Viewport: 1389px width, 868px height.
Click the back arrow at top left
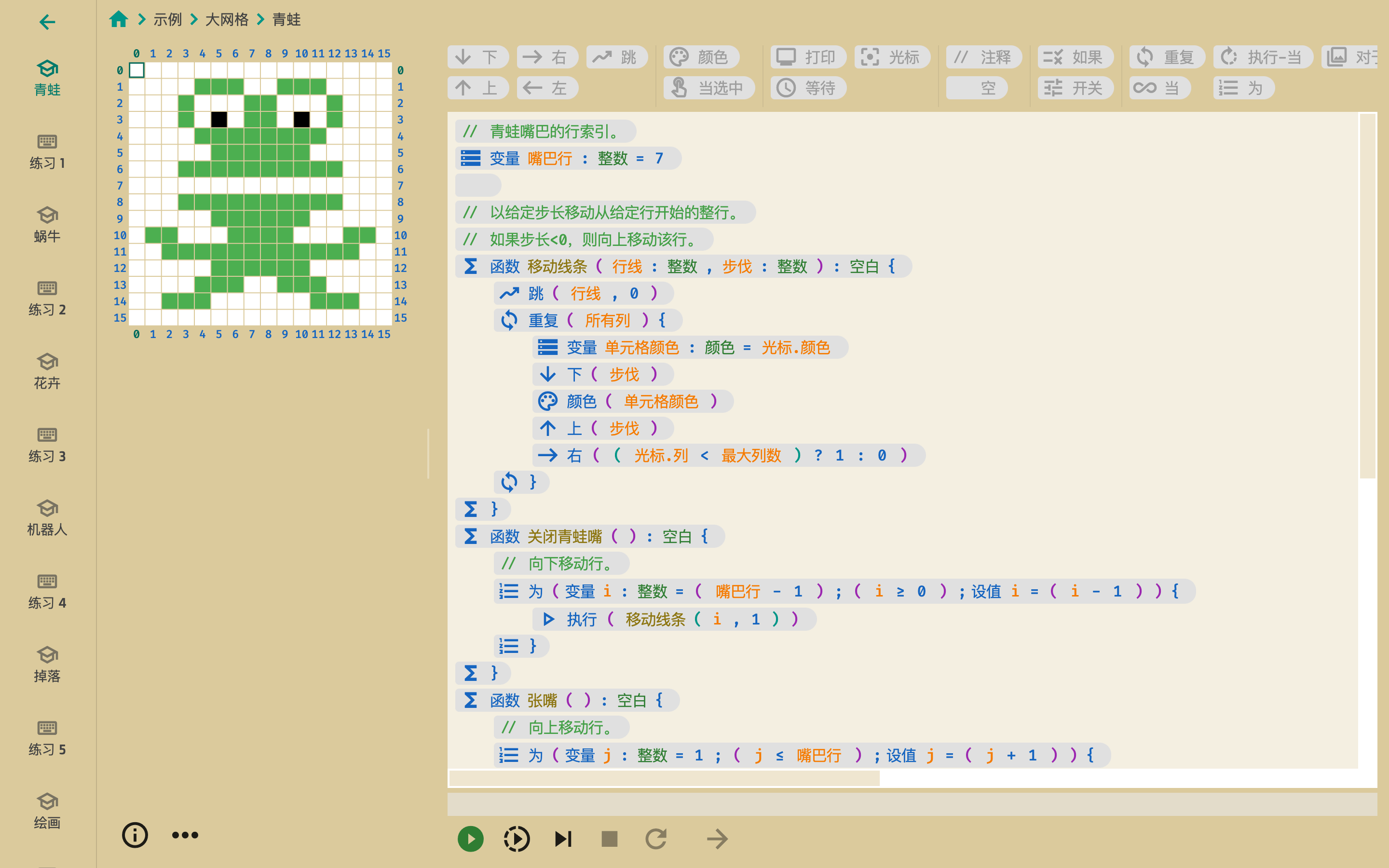point(47,22)
